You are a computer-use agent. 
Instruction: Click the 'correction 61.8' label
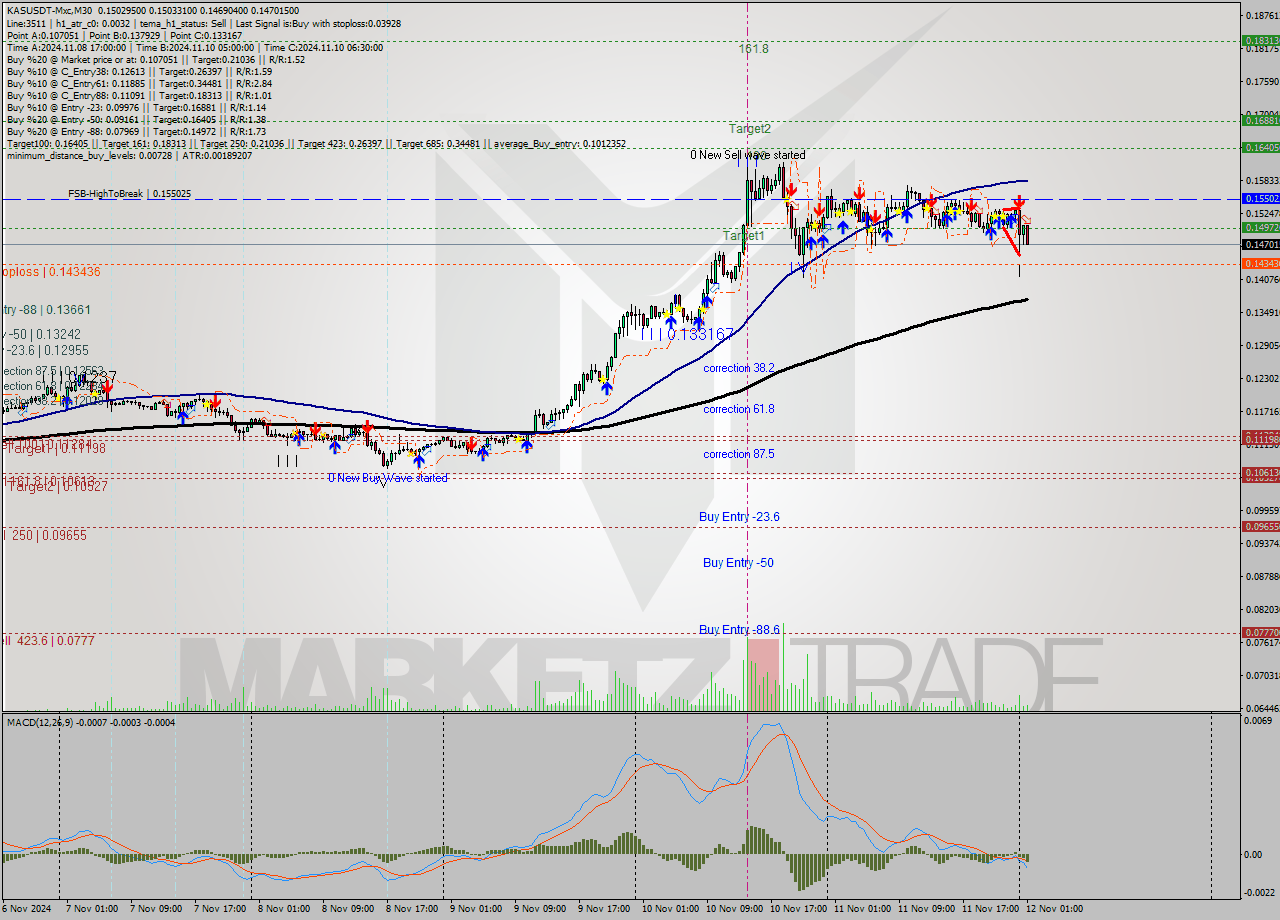click(x=739, y=409)
